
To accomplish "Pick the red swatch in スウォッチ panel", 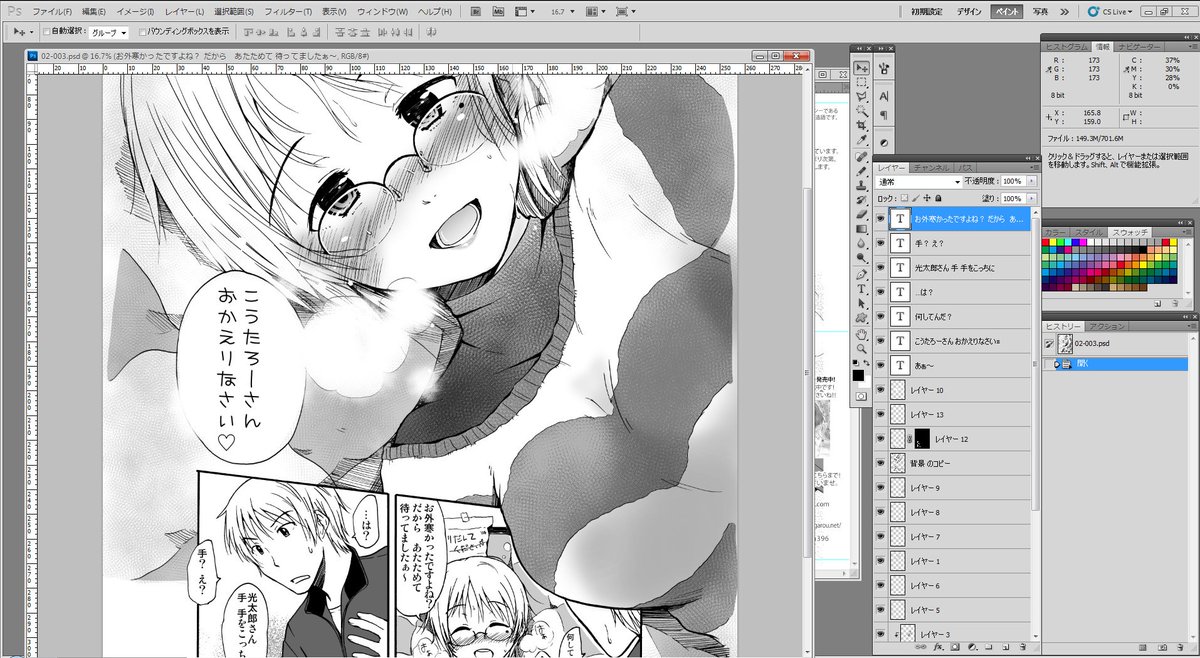I will [1047, 242].
